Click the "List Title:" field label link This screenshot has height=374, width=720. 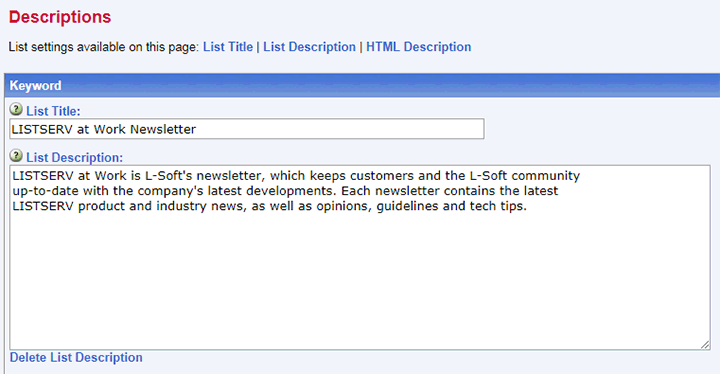pyautogui.click(x=53, y=111)
